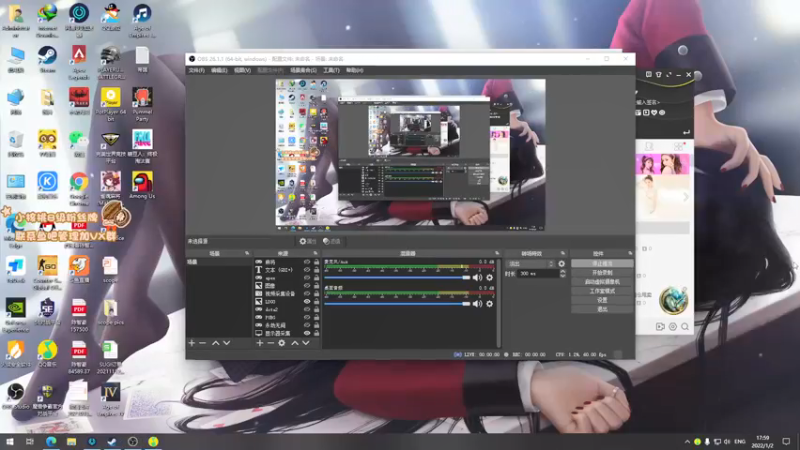
Task: Open the 文件(F) menu
Action: pos(196,70)
